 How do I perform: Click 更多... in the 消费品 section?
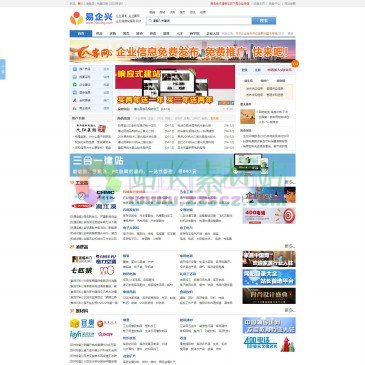click(290, 246)
